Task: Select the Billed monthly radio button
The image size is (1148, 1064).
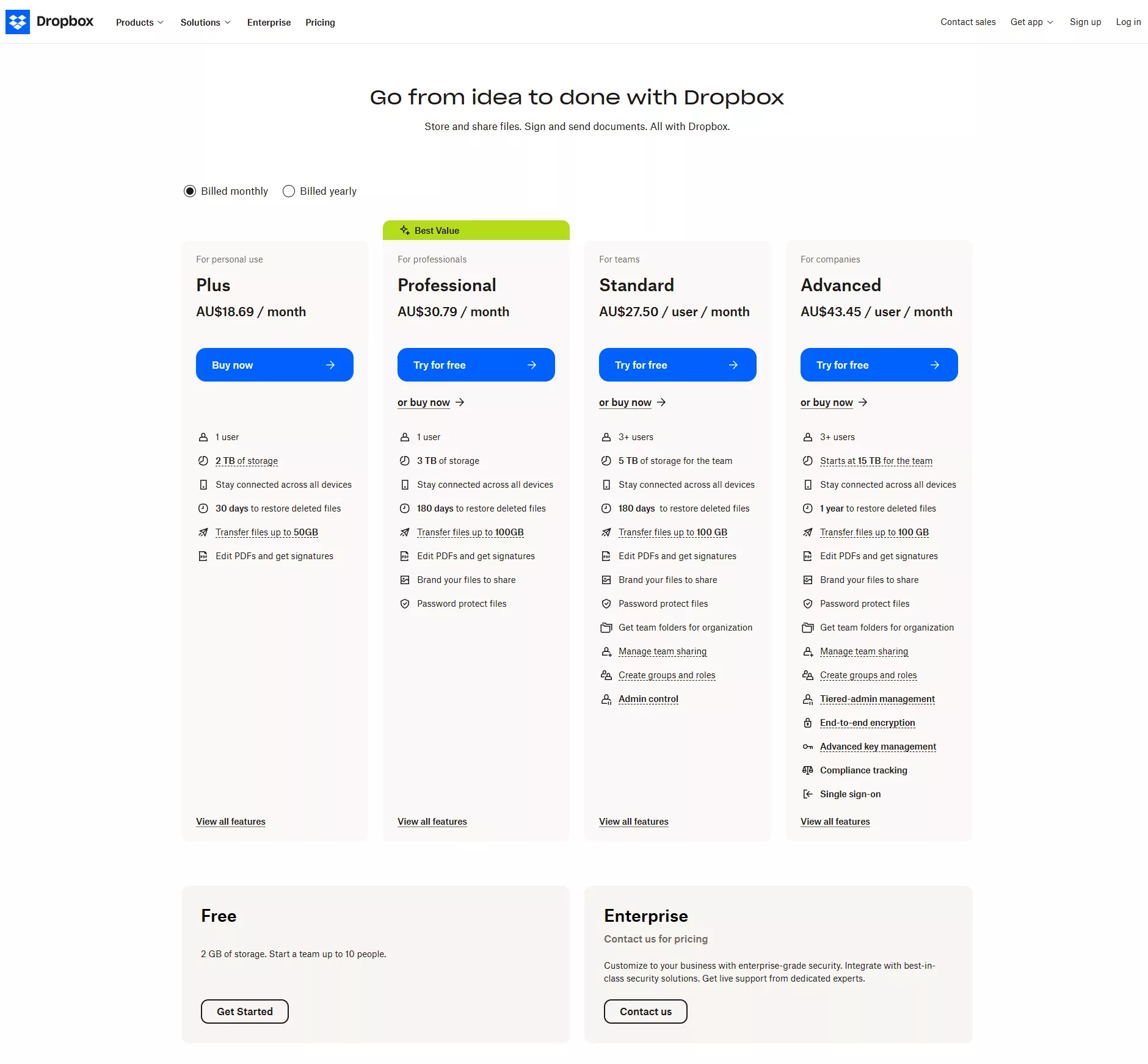Action: 190,191
